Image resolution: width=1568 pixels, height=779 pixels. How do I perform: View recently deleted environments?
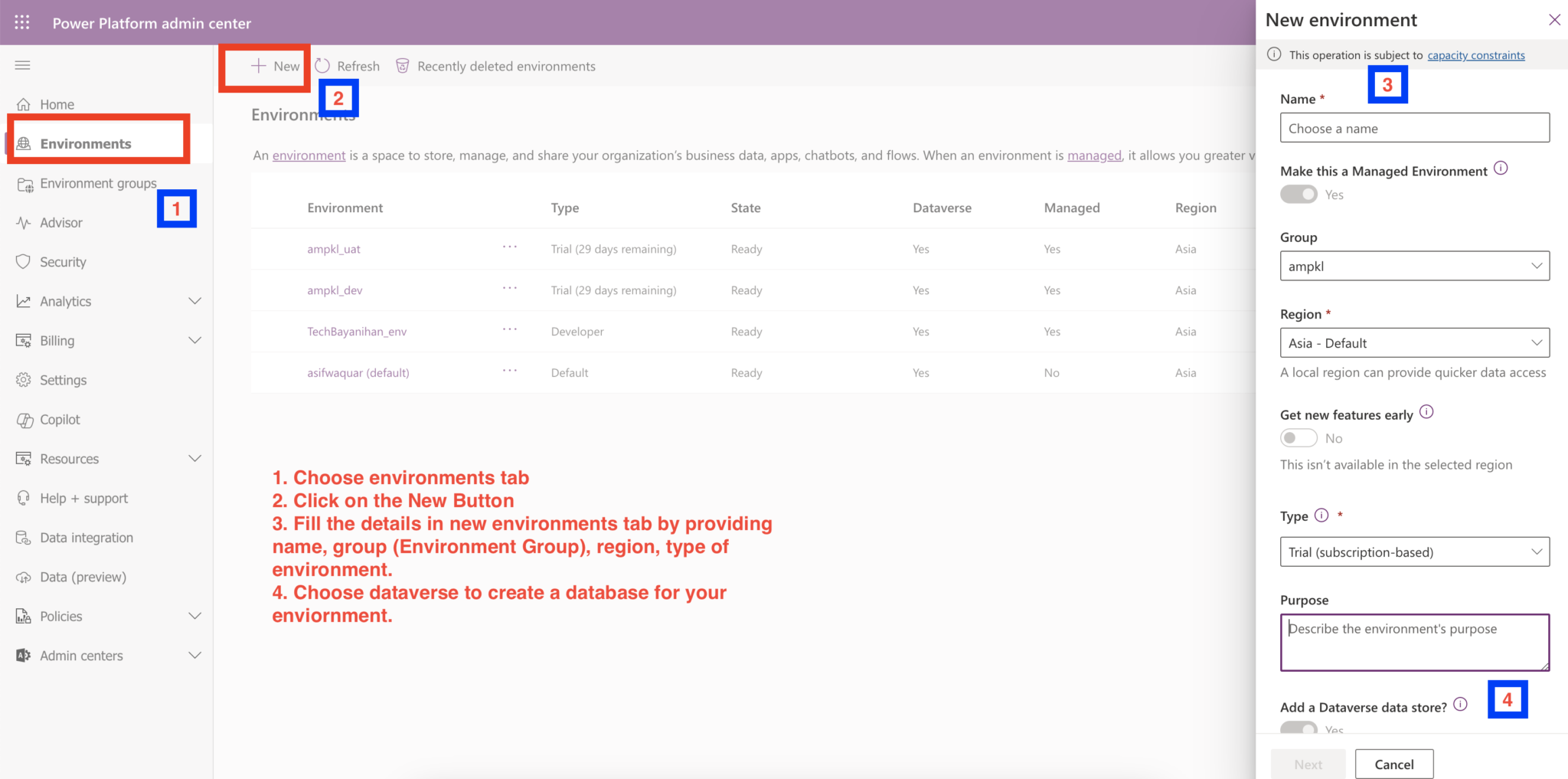point(495,66)
